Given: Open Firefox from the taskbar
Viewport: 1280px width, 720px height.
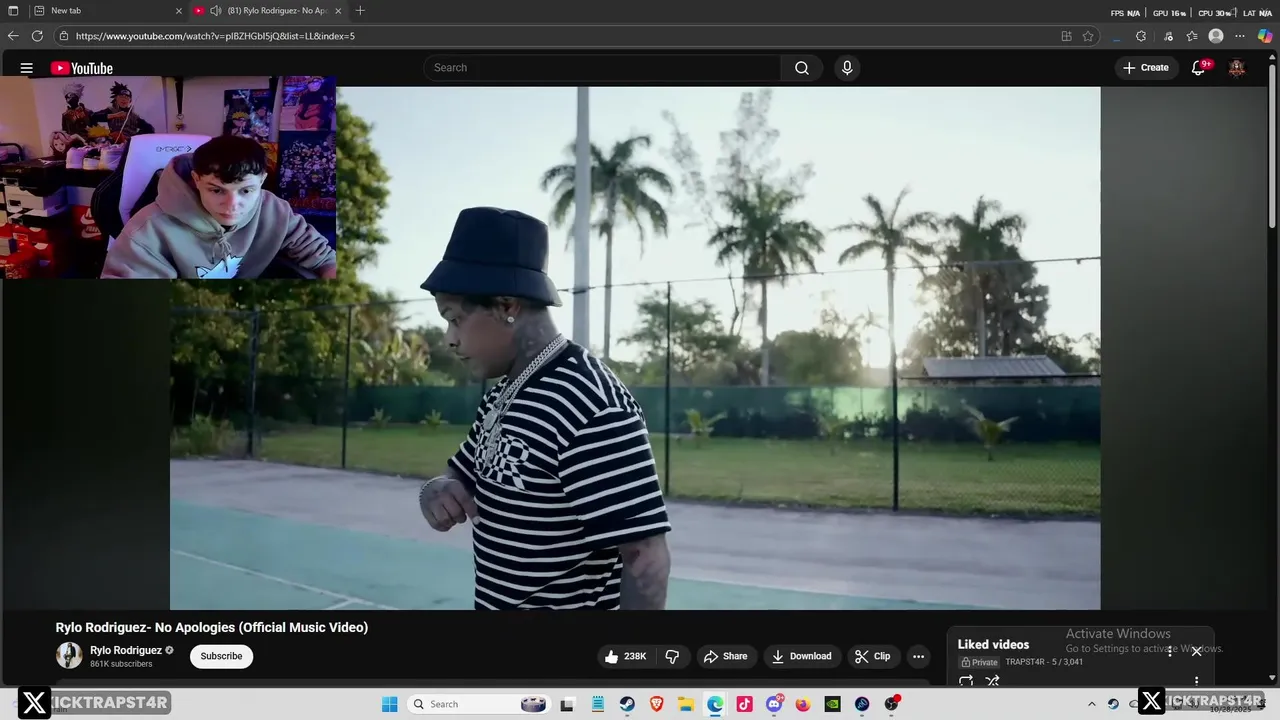Looking at the screenshot, I should (x=803, y=704).
